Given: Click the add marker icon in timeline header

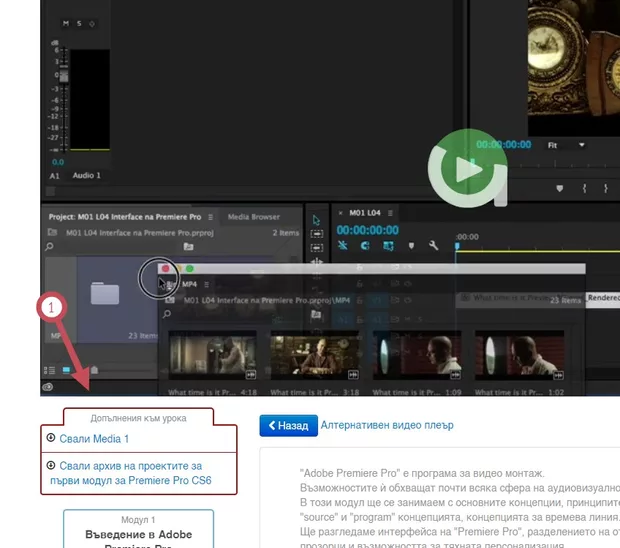Looking at the screenshot, I should [x=411, y=246].
